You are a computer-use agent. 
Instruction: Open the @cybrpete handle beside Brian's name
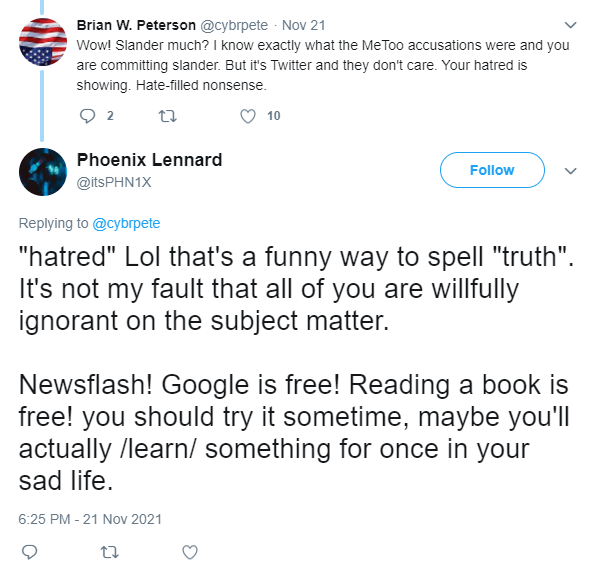(234, 26)
